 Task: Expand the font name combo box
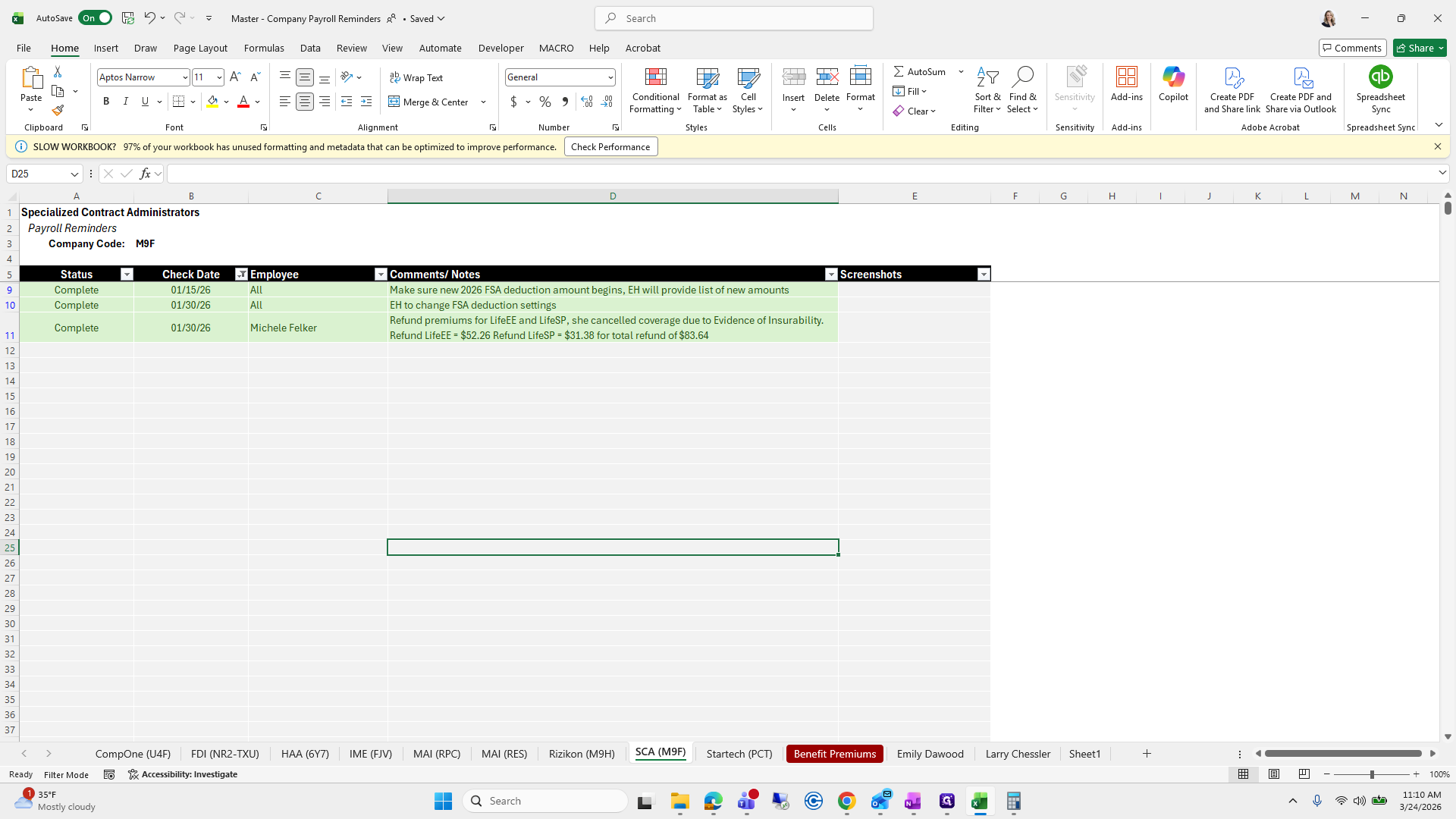point(185,77)
